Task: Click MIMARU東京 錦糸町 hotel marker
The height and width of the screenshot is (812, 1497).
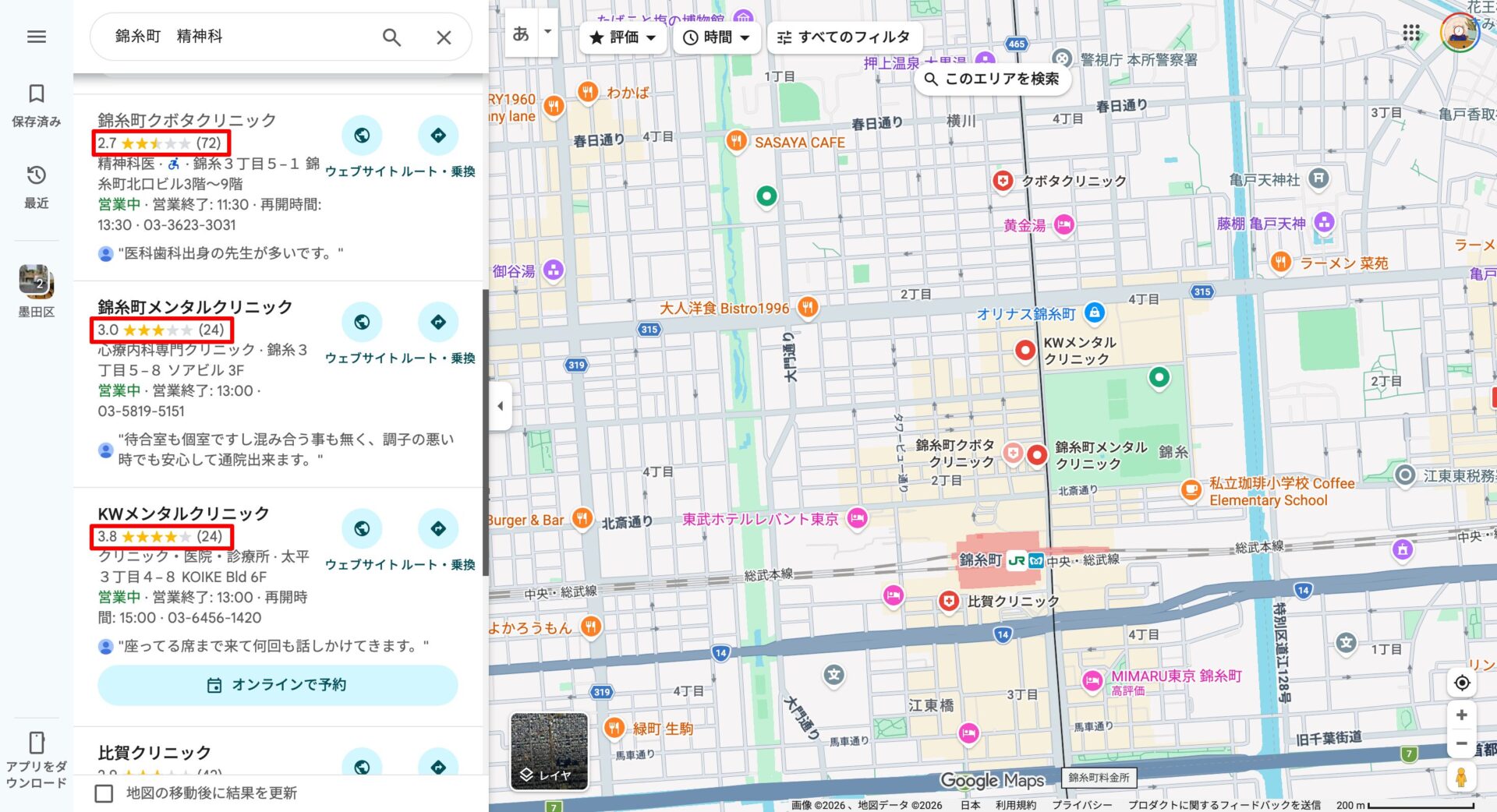Action: [x=1092, y=680]
